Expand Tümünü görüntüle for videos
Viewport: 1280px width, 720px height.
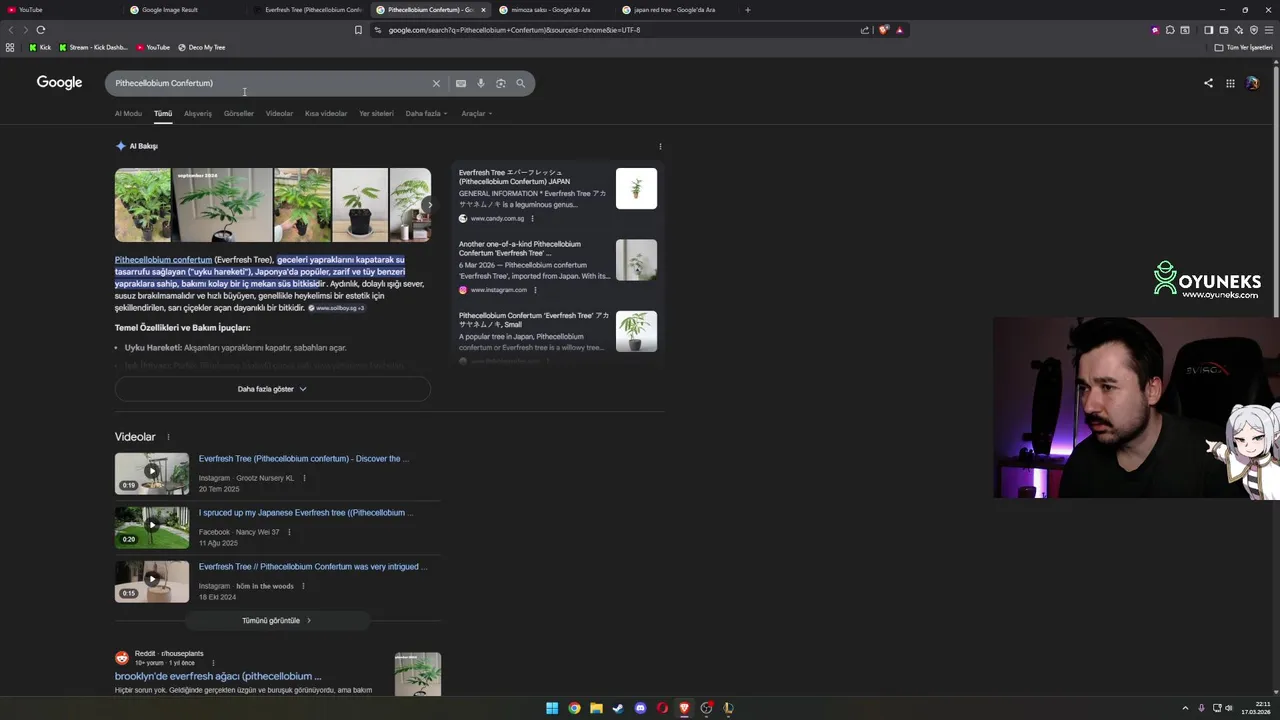coord(277,620)
